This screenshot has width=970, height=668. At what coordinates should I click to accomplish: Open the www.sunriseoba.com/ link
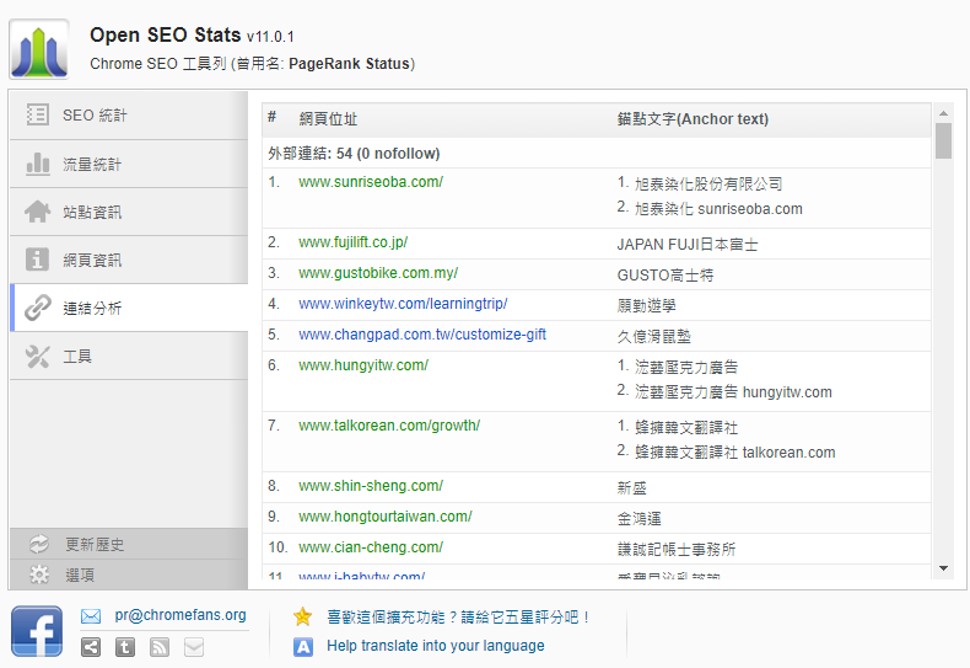(371, 182)
